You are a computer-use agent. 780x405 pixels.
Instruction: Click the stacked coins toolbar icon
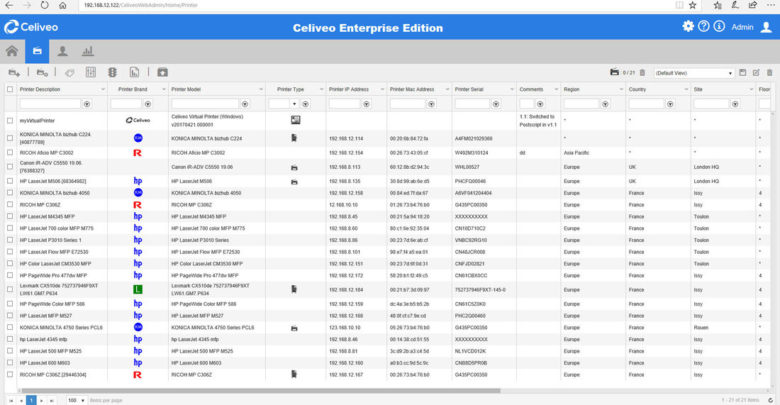[x=112, y=73]
